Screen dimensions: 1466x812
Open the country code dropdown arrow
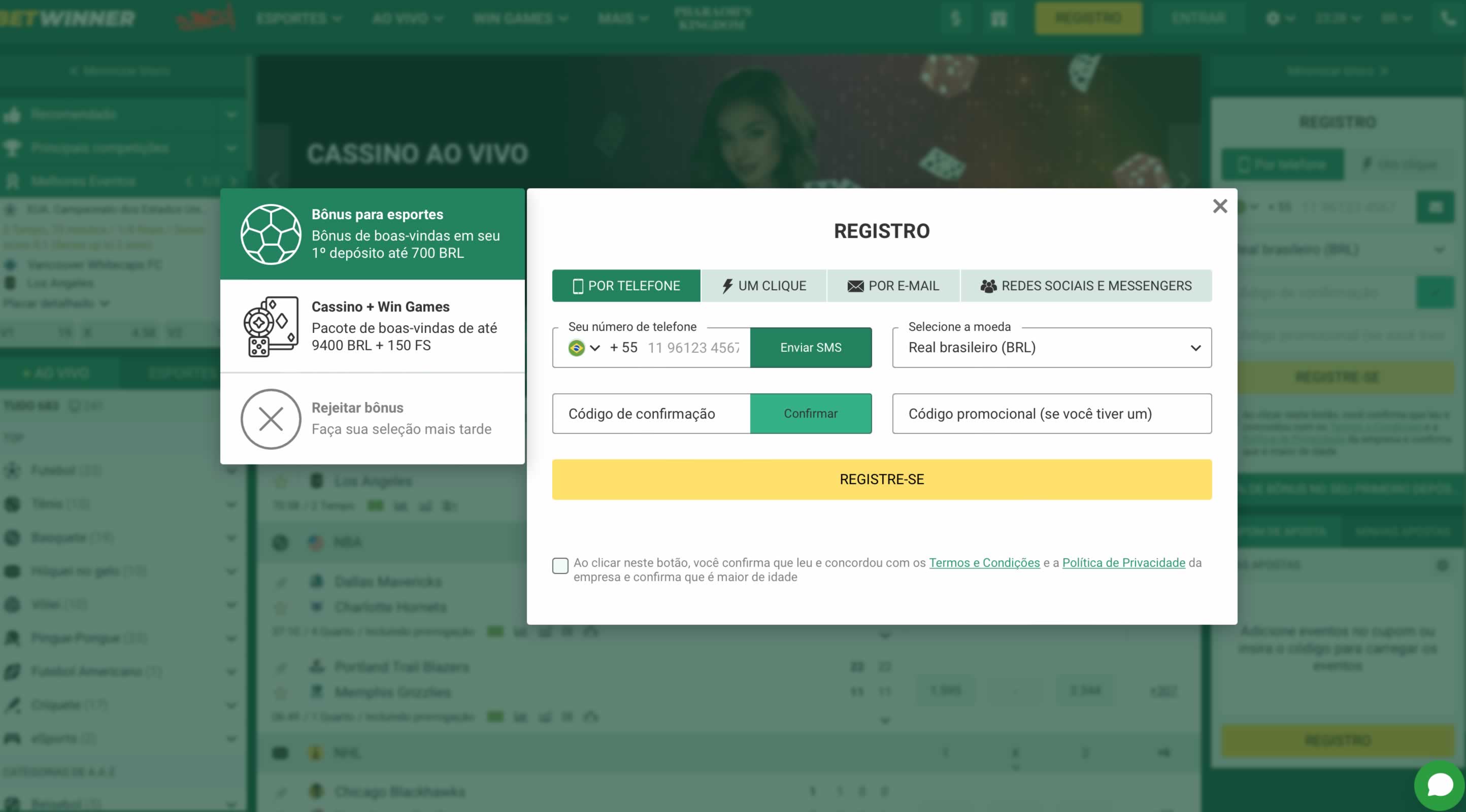pyautogui.click(x=595, y=348)
